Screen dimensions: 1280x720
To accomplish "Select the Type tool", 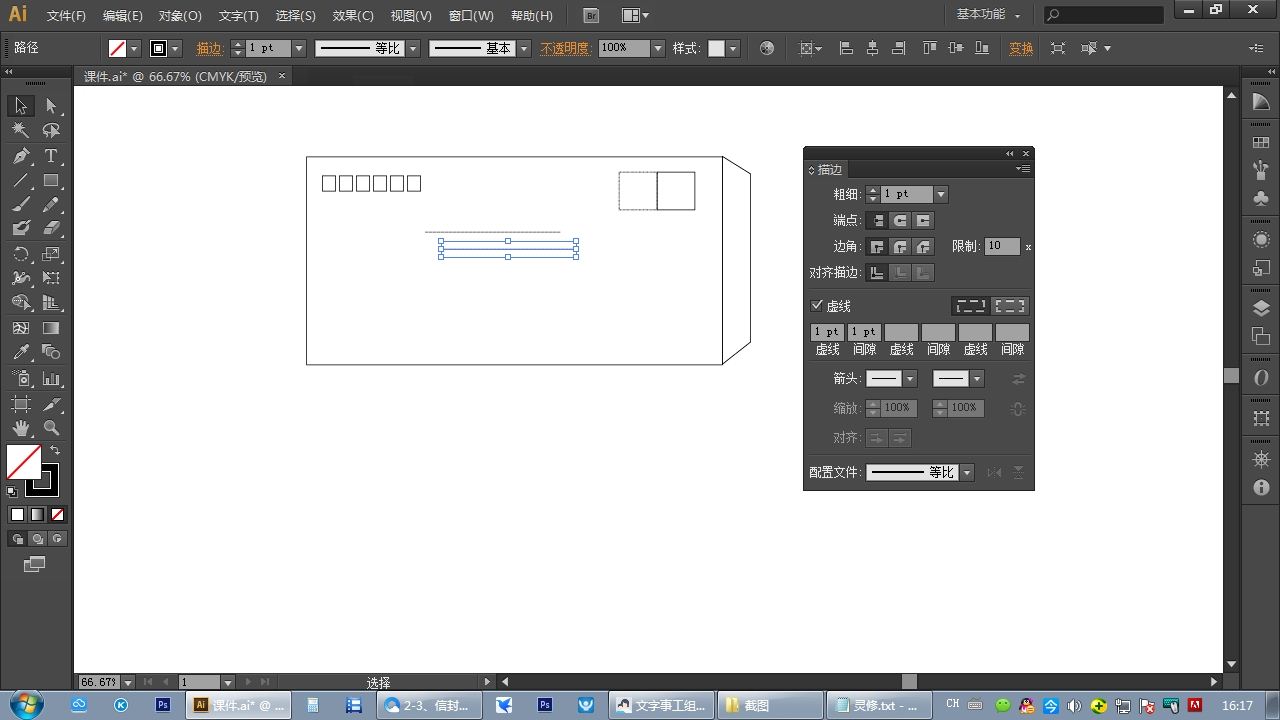I will pyautogui.click(x=51, y=156).
